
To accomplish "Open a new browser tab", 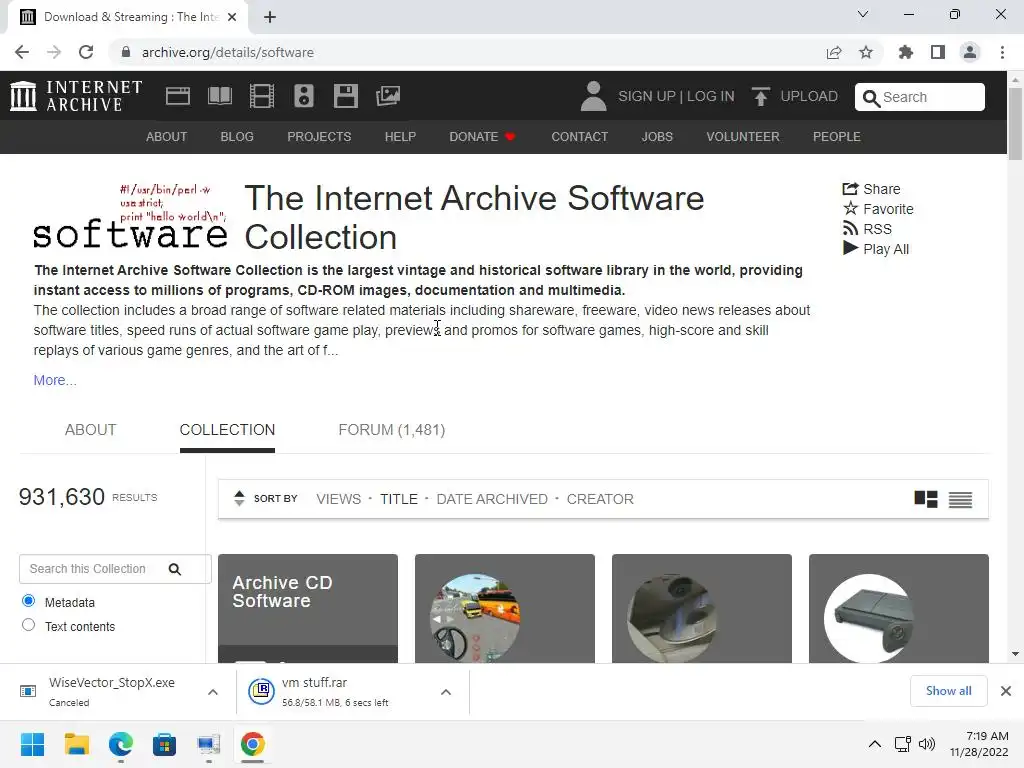I will (270, 17).
